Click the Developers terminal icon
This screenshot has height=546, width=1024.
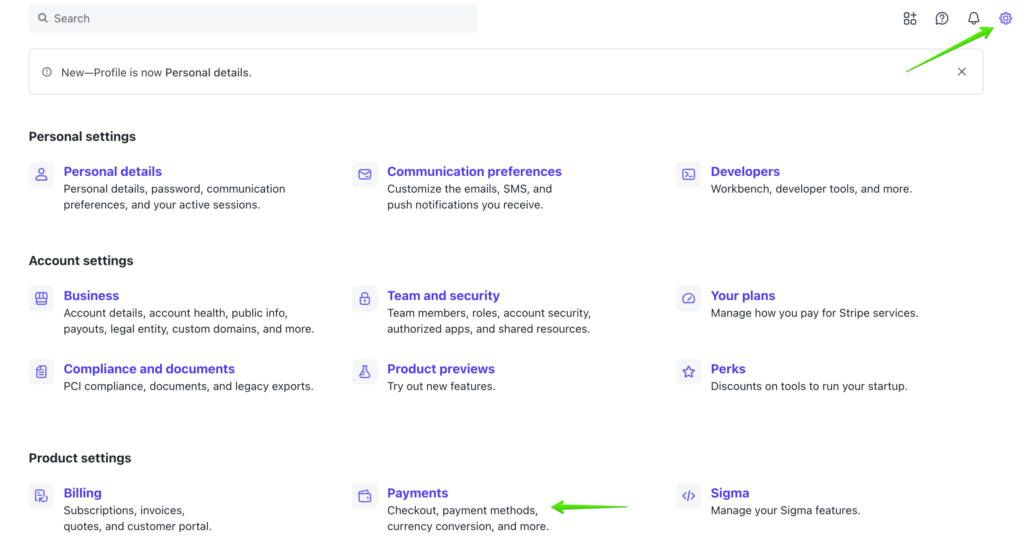click(688, 174)
